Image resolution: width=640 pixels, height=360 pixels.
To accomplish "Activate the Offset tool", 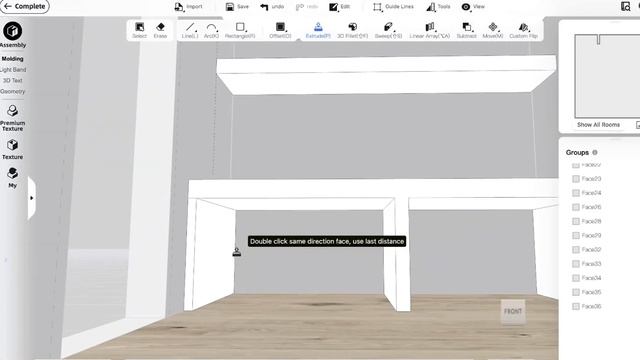I will [280, 30].
